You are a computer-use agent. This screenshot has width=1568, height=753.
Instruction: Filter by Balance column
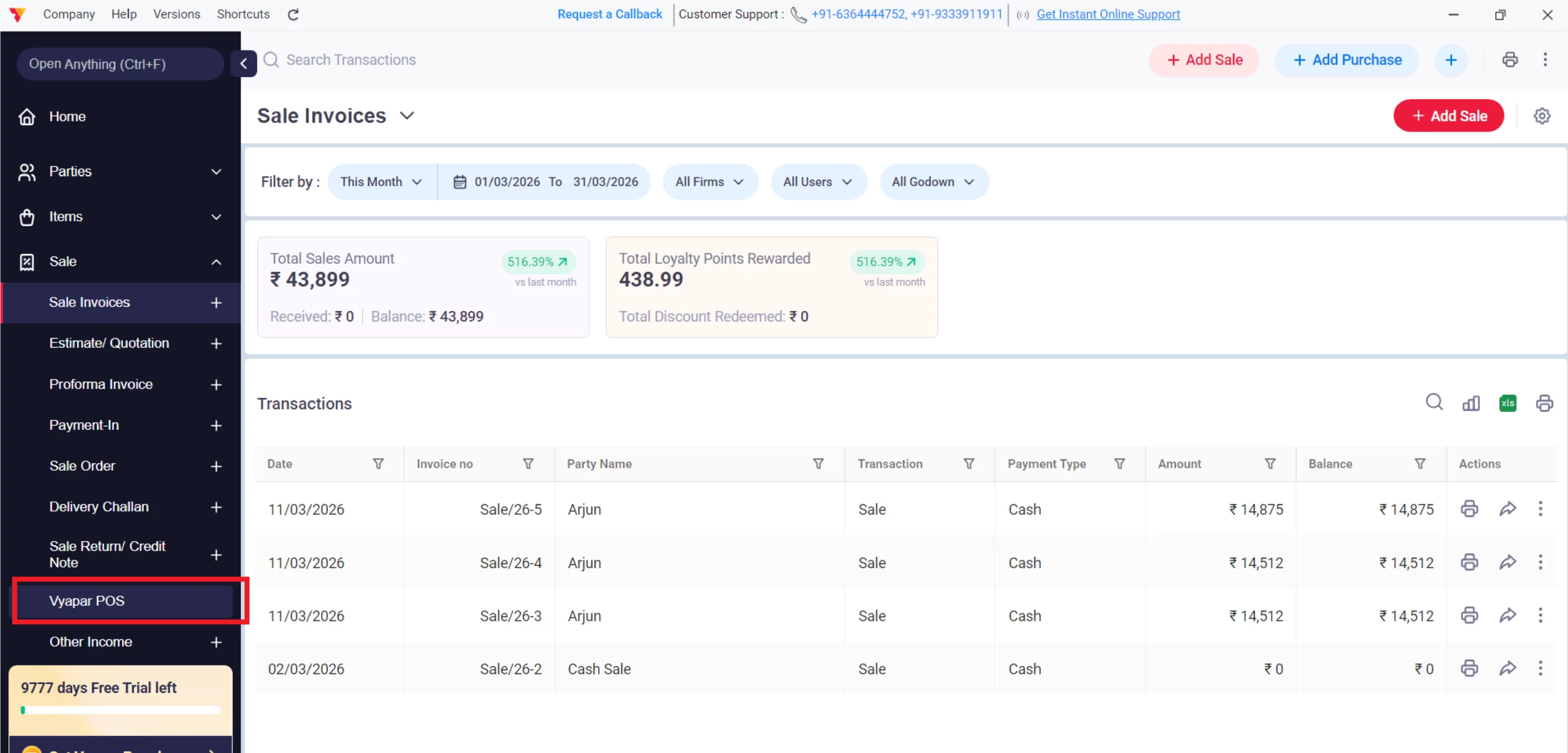(x=1420, y=464)
